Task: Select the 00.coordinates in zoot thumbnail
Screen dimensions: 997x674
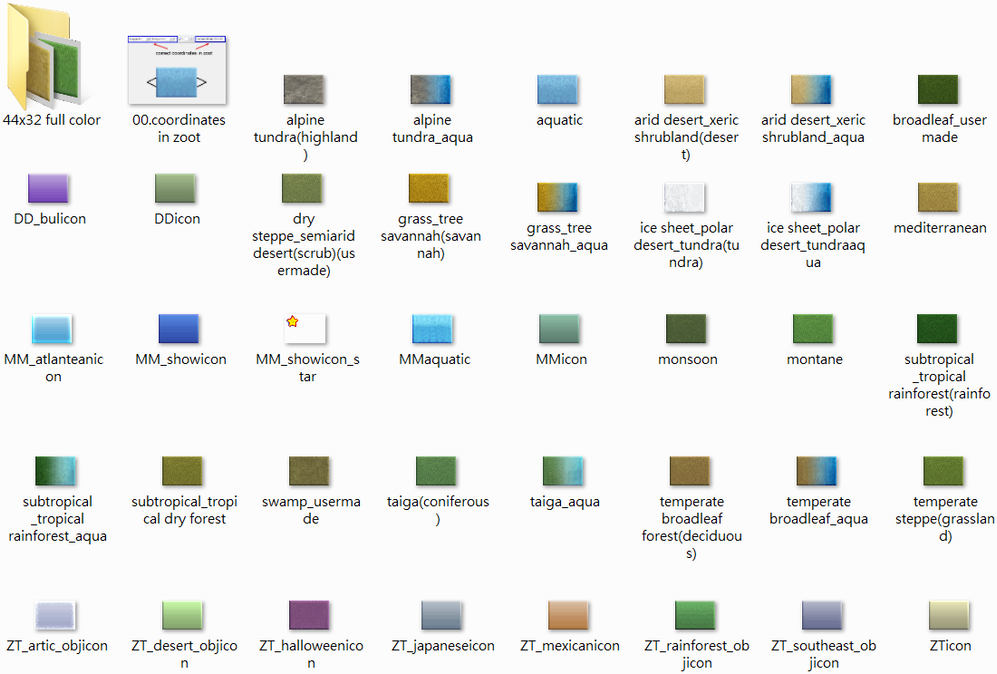Action: click(x=177, y=68)
